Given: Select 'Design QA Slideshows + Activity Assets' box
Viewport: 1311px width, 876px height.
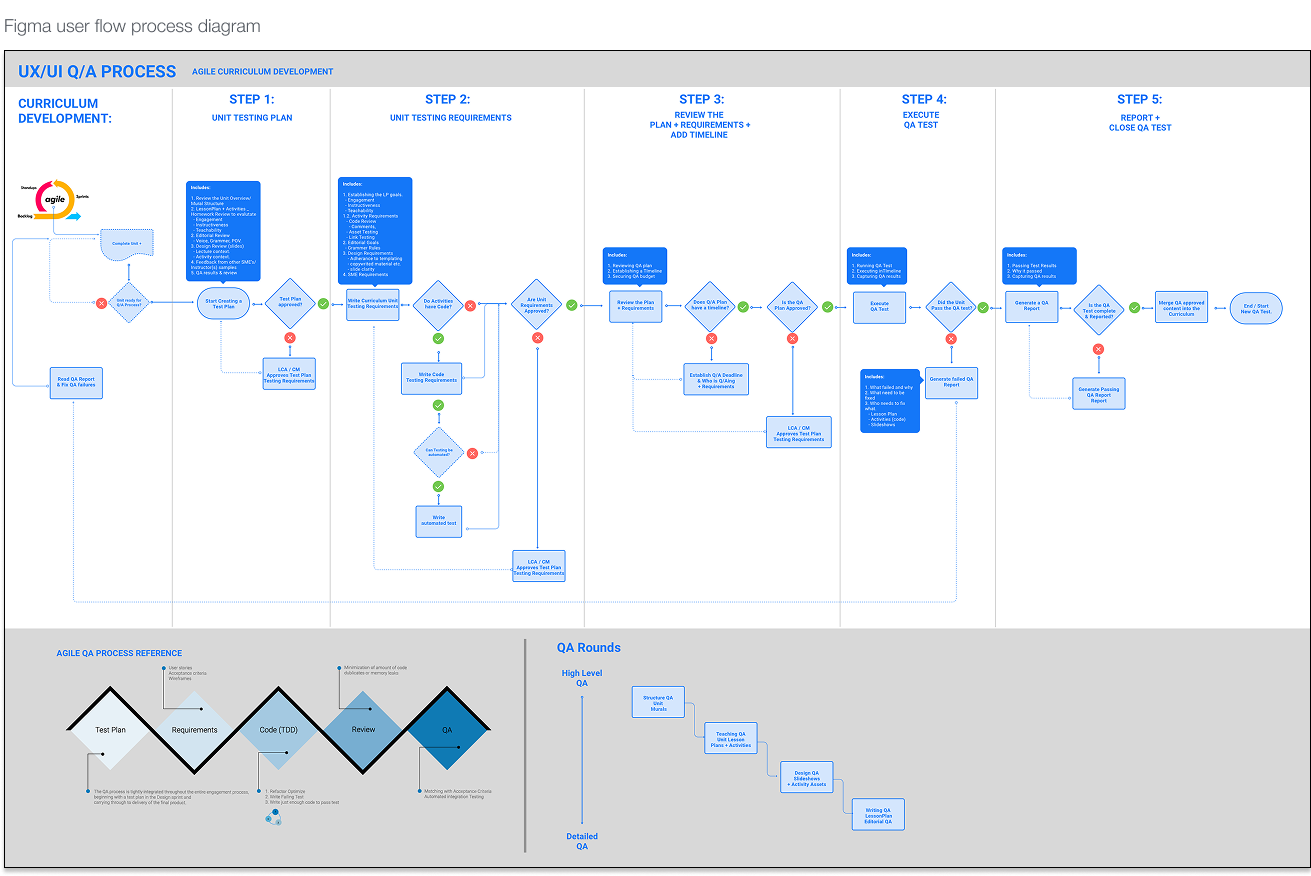Looking at the screenshot, I should coord(806,778).
